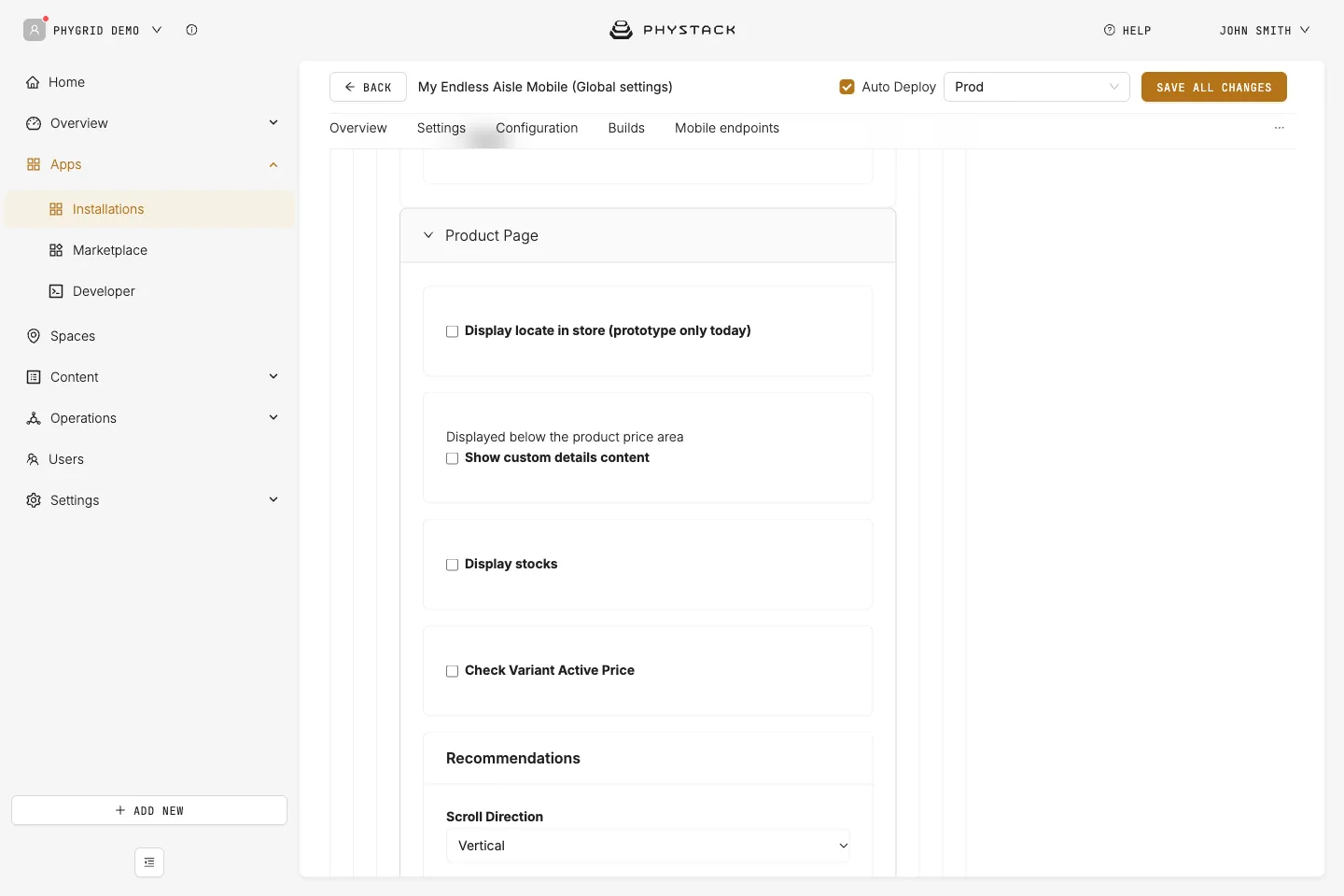Click Save All Changes button
The image size is (1344, 896).
pyautogui.click(x=1214, y=87)
